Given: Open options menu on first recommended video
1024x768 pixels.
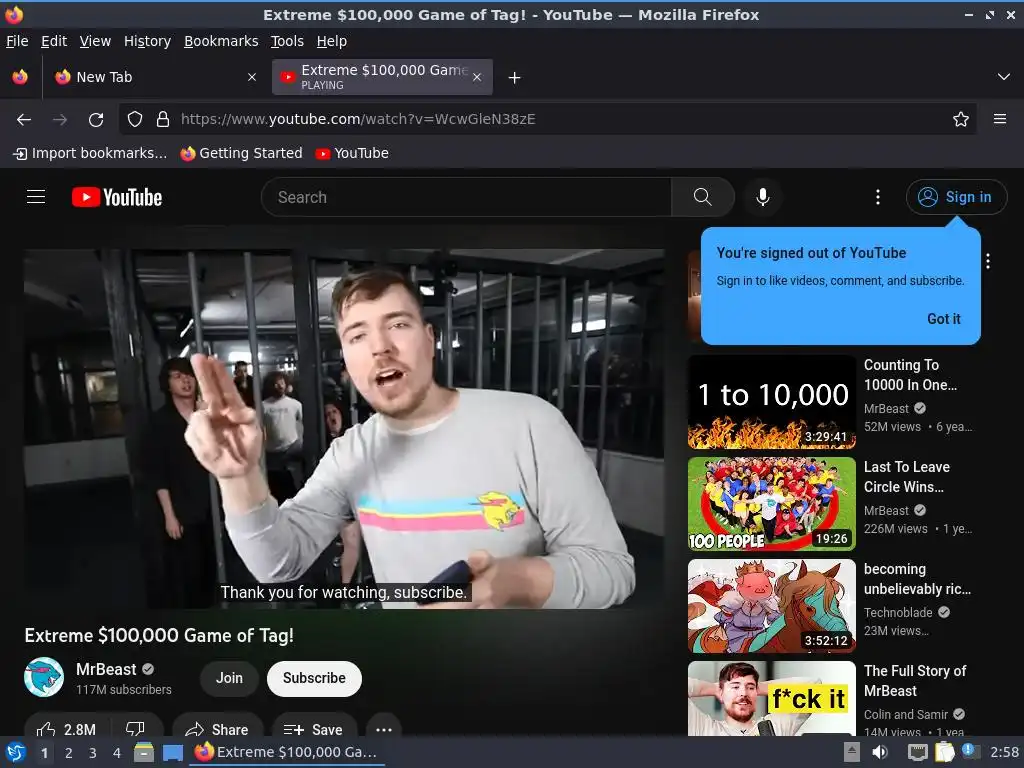Looking at the screenshot, I should [988, 261].
